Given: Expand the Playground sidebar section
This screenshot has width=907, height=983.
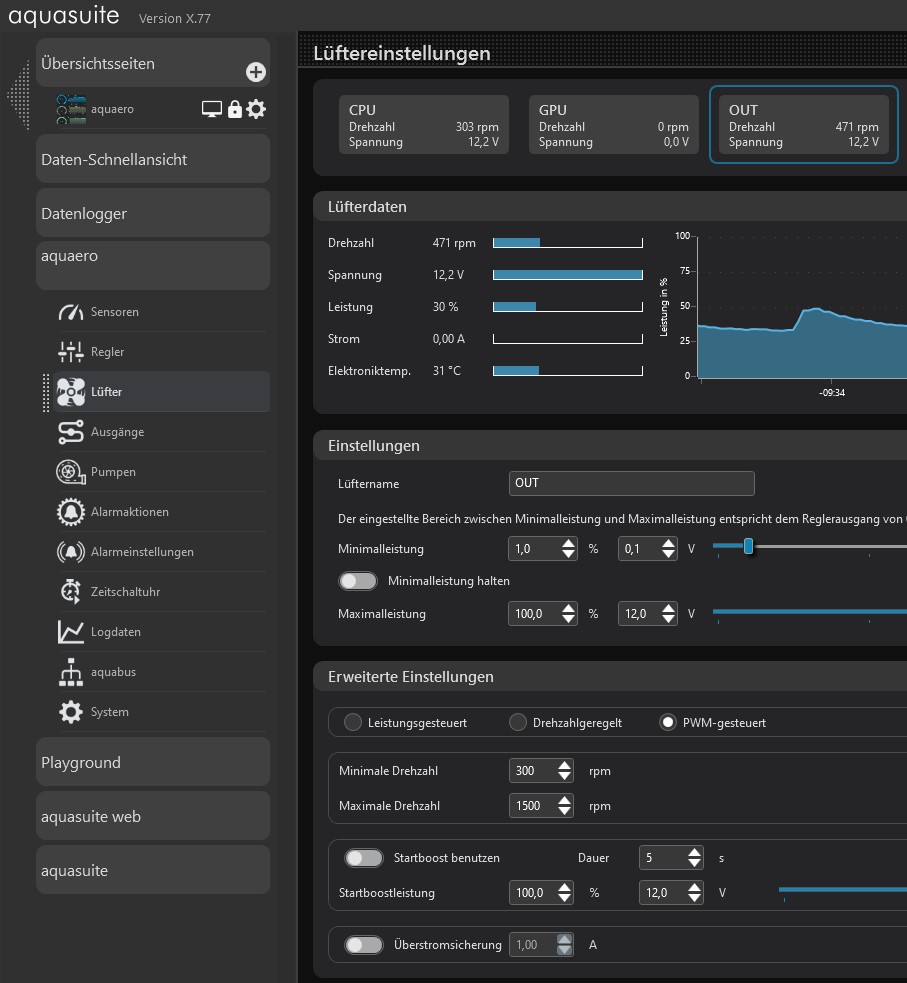Looking at the screenshot, I should (153, 763).
